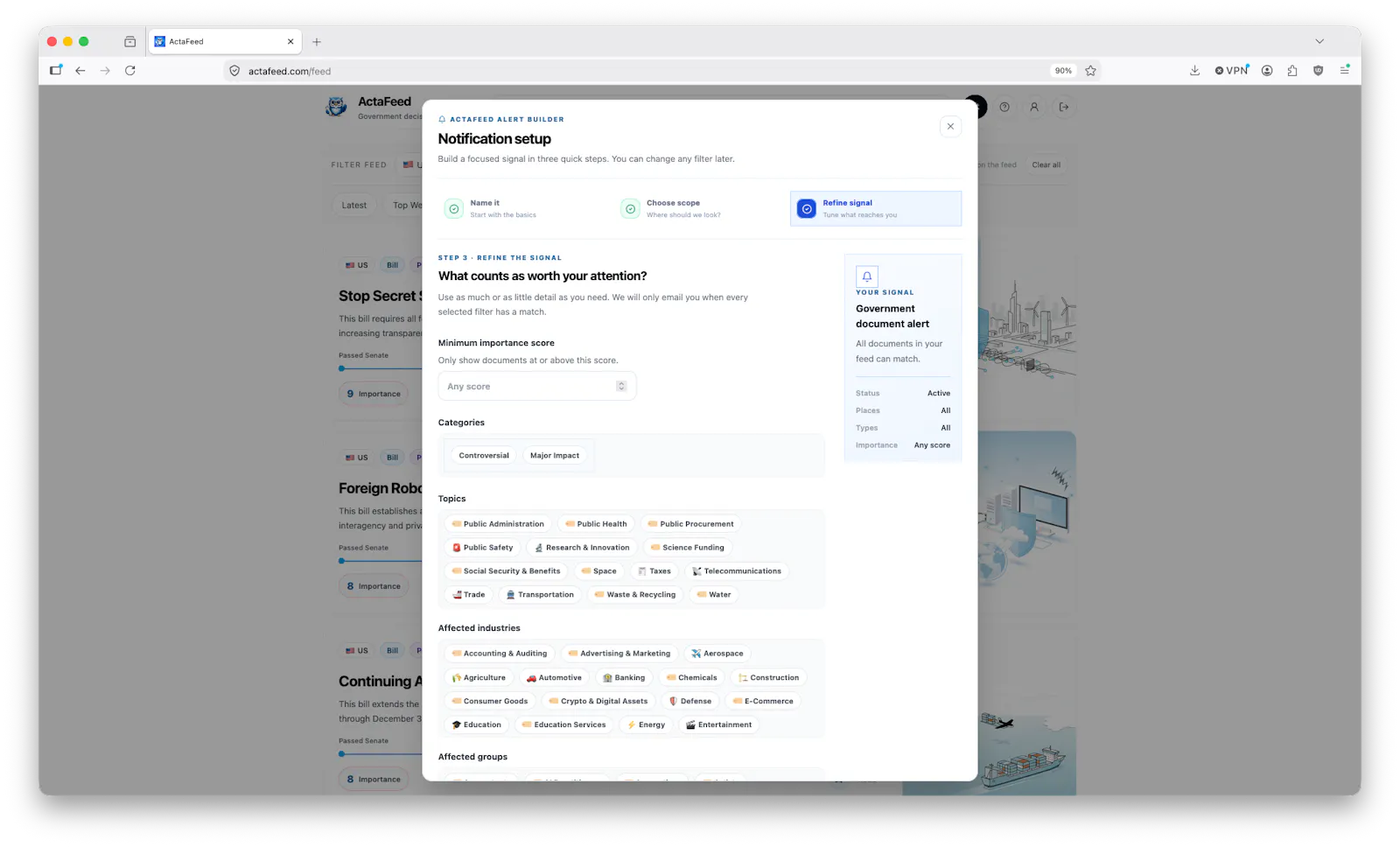Click the site security shield in address bar

tap(234, 71)
